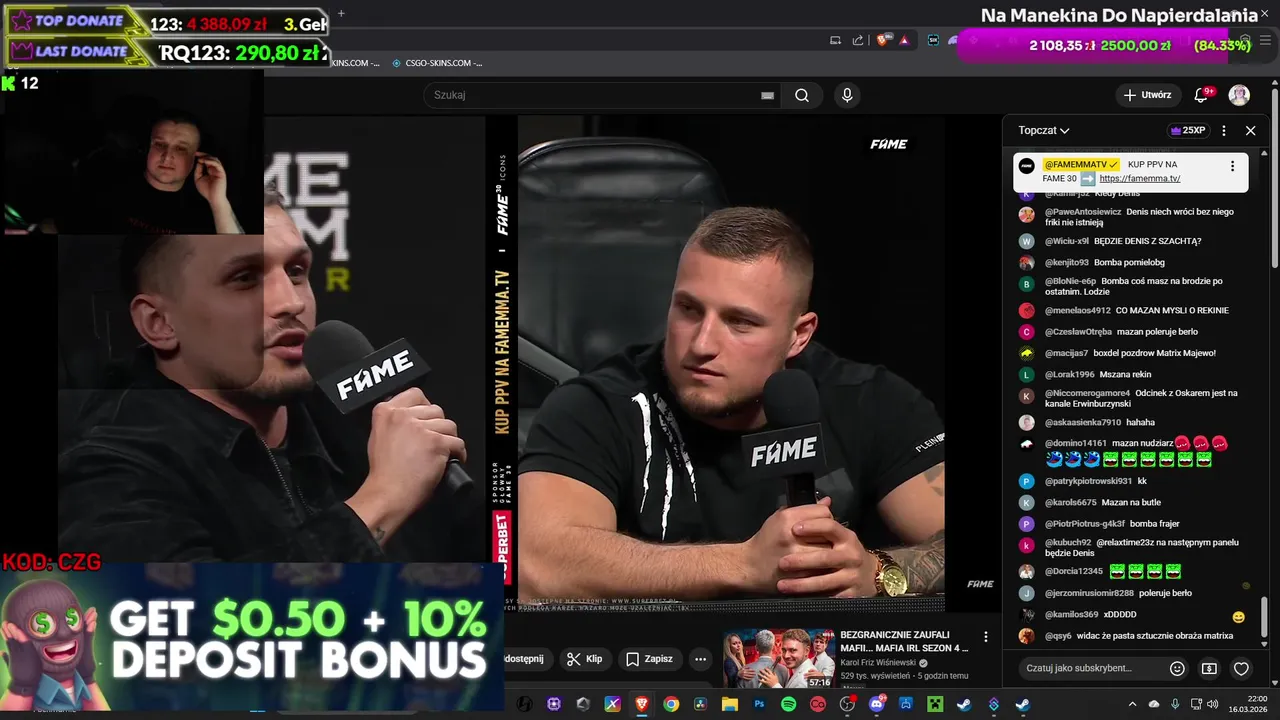Screen dimensions: 1280x720
Task: Click @qsy6 chat username
Action: click(1058, 636)
